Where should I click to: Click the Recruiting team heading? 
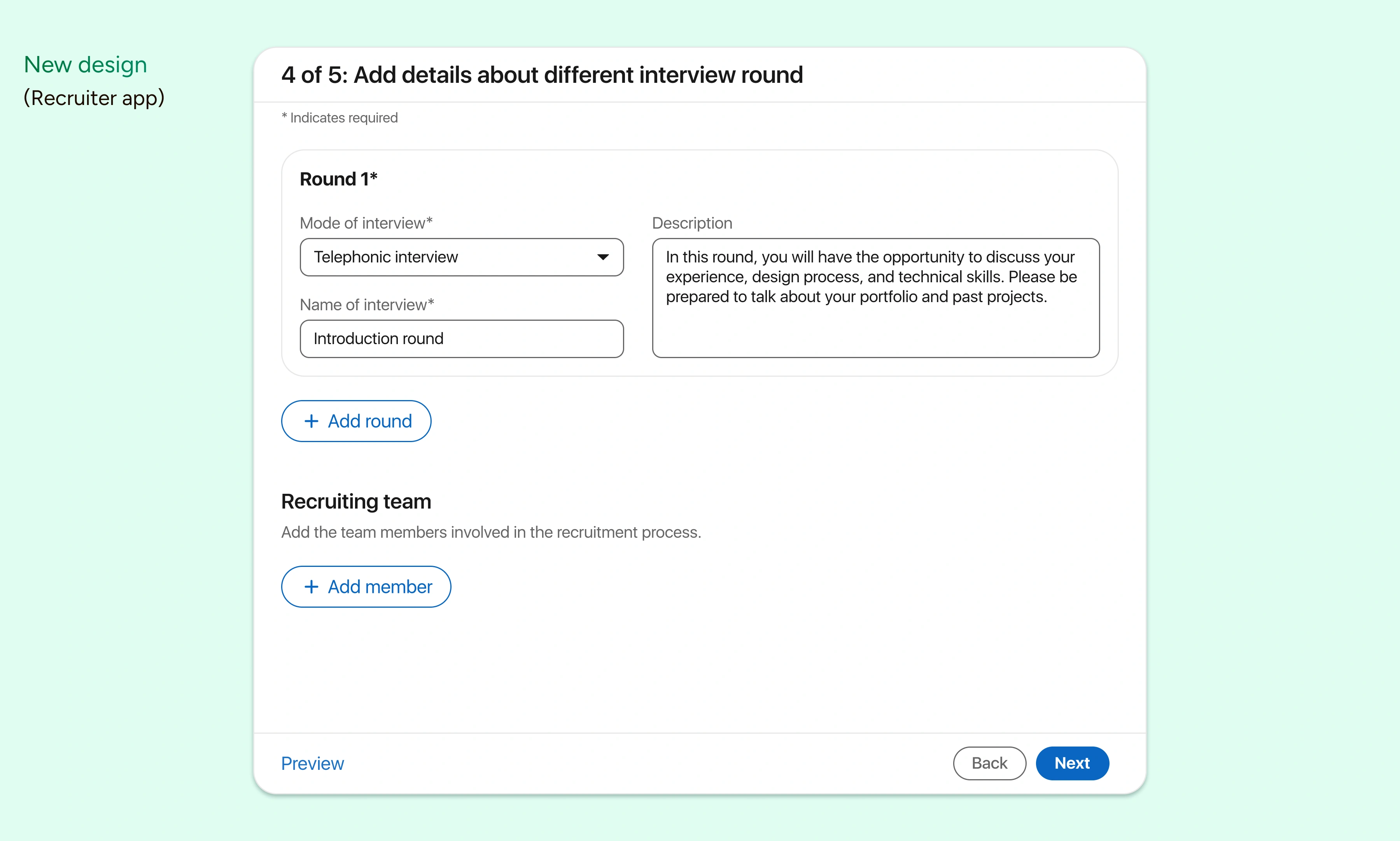356,502
